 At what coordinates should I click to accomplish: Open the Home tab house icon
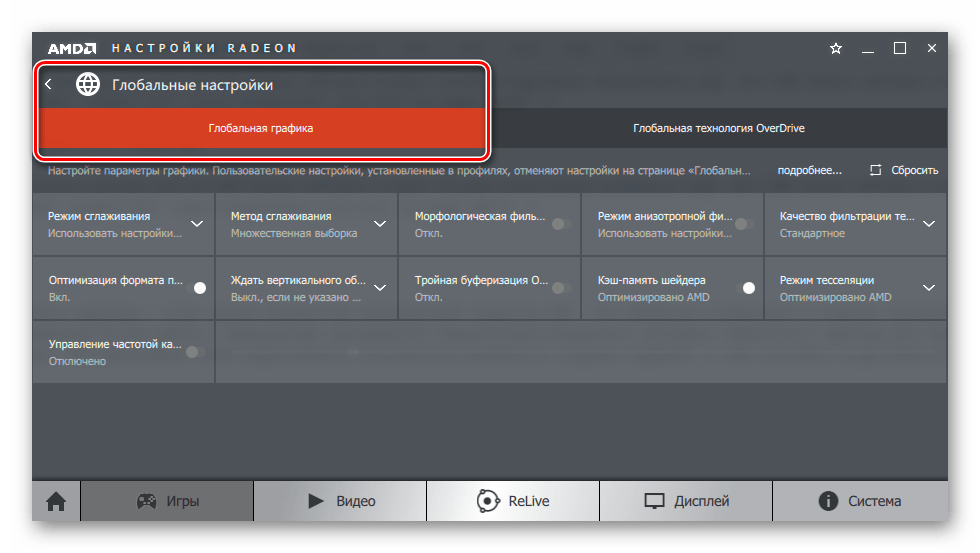56,501
